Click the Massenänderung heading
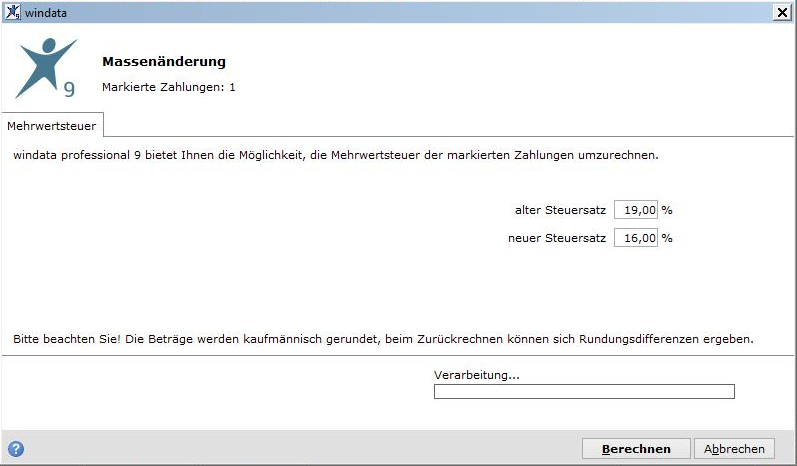 click(164, 61)
